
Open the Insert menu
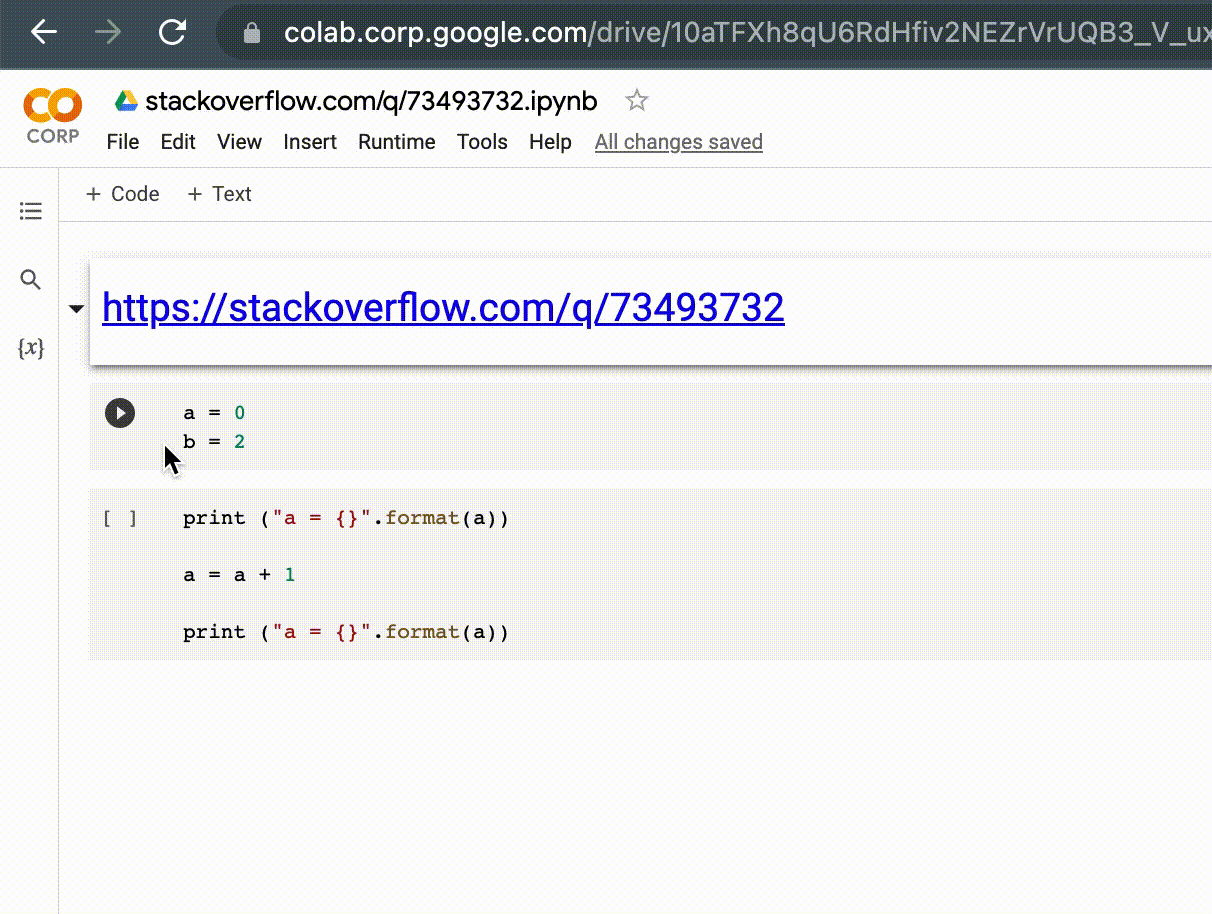pos(310,142)
